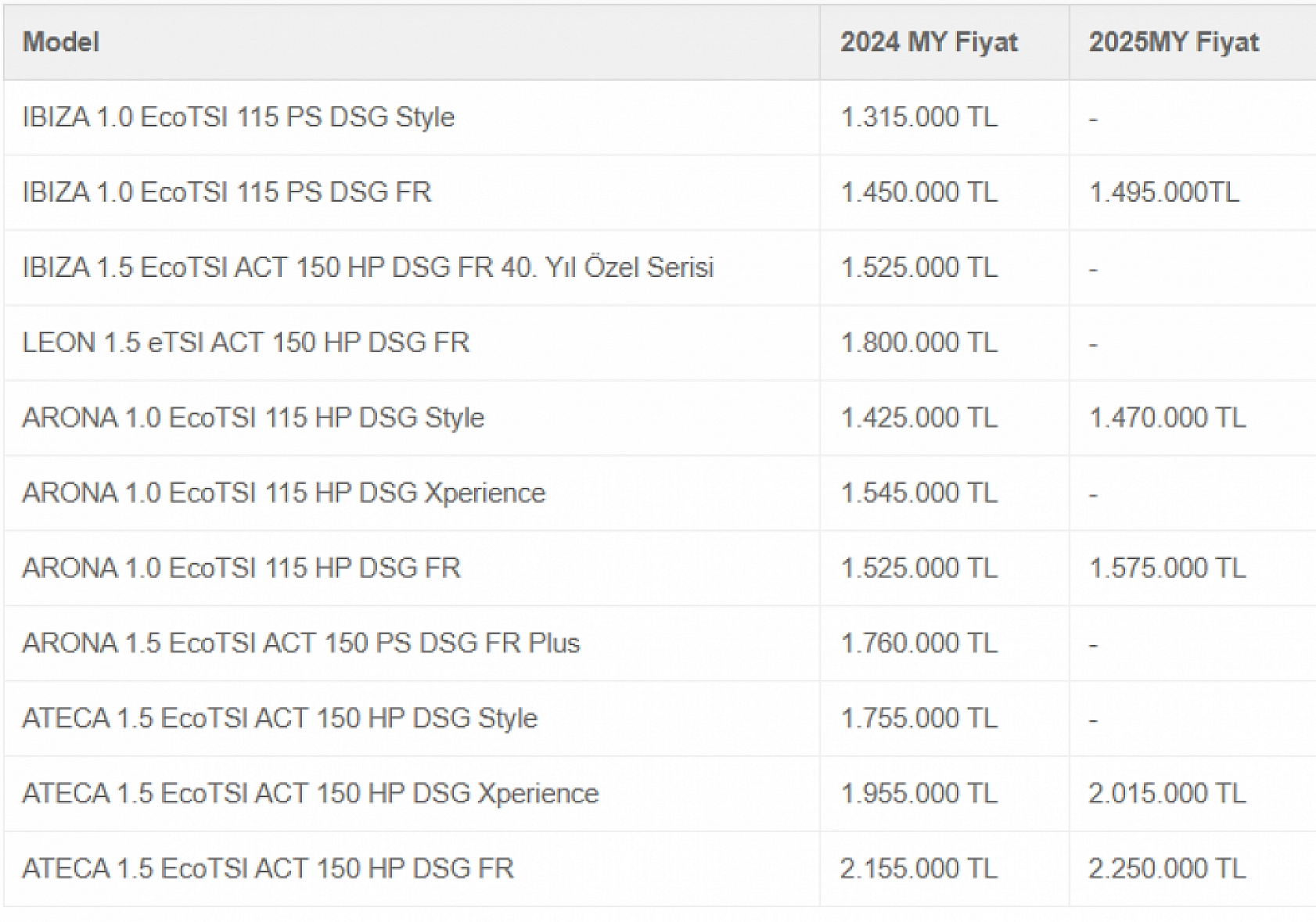Click ATECA 1.5 EcoTSI DSG Style model

click(280, 718)
